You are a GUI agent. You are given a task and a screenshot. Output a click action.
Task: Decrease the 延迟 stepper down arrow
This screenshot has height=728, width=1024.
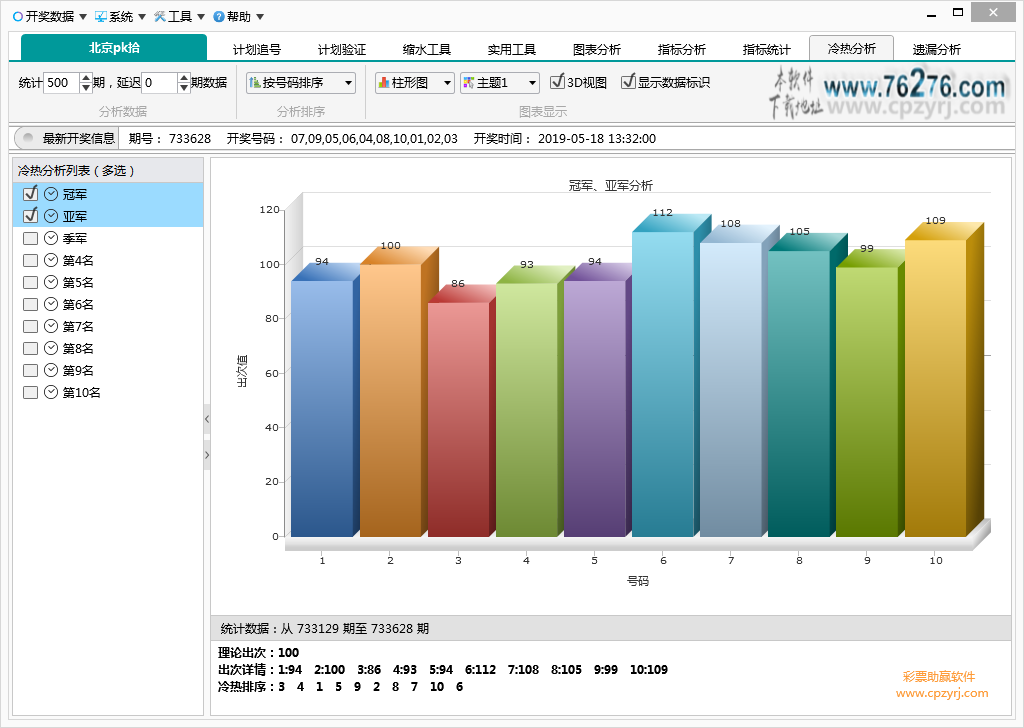coord(184,88)
